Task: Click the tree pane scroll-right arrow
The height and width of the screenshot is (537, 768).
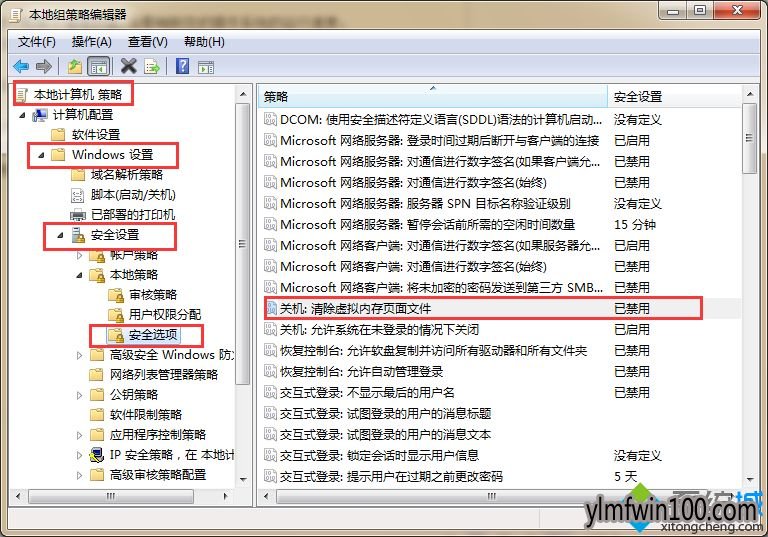Action: [x=225, y=496]
